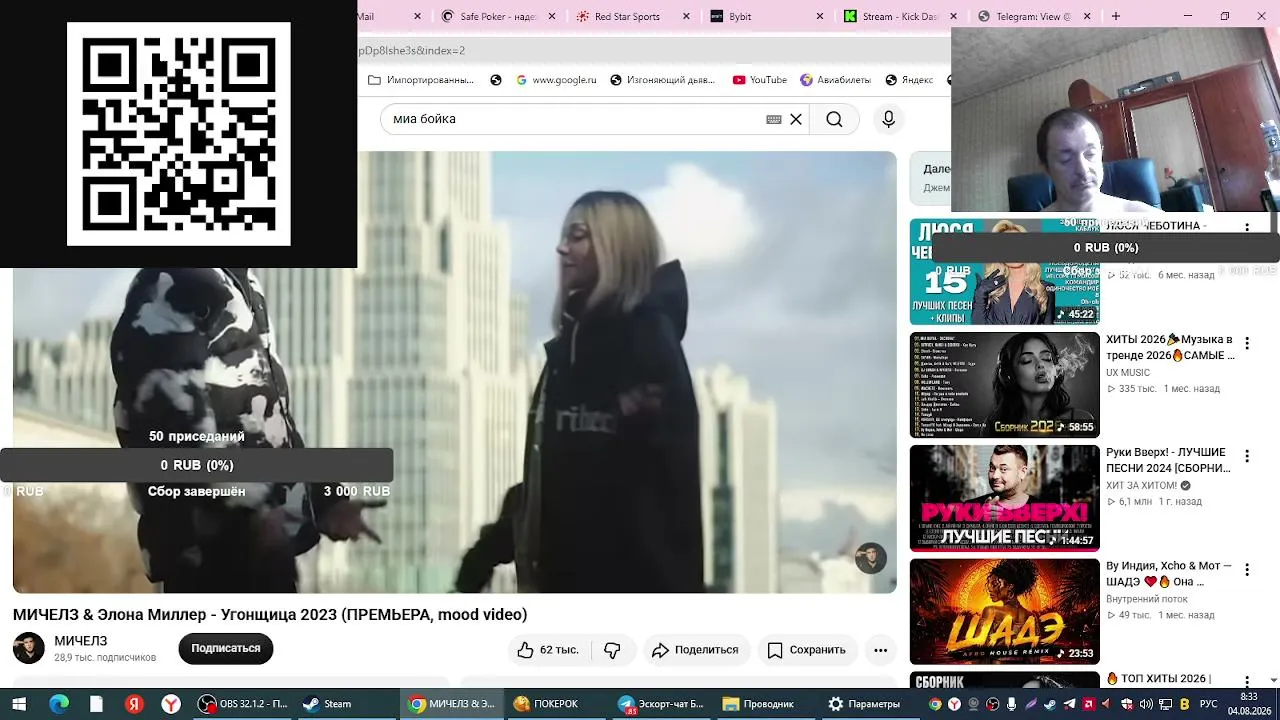The width and height of the screenshot is (1280, 720).
Task: Switch to Stream - Kick Dashboard tab
Action: click(900, 16)
